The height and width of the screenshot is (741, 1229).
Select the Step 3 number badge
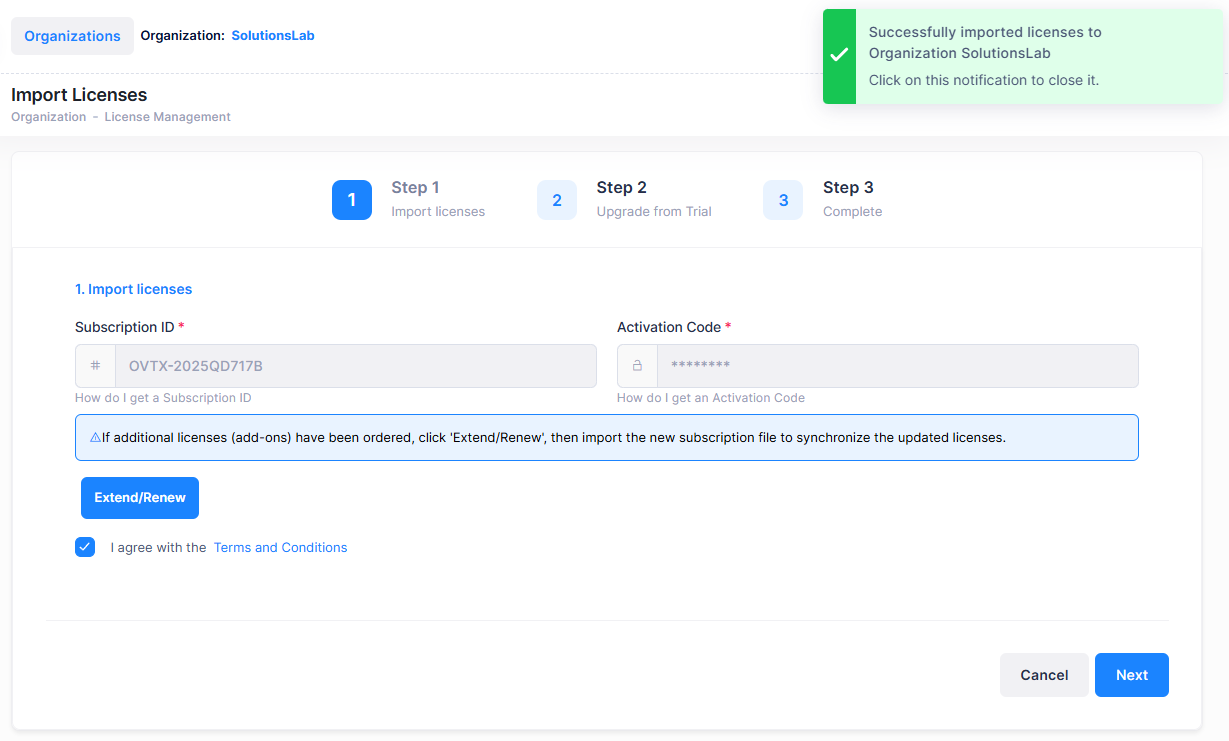783,200
